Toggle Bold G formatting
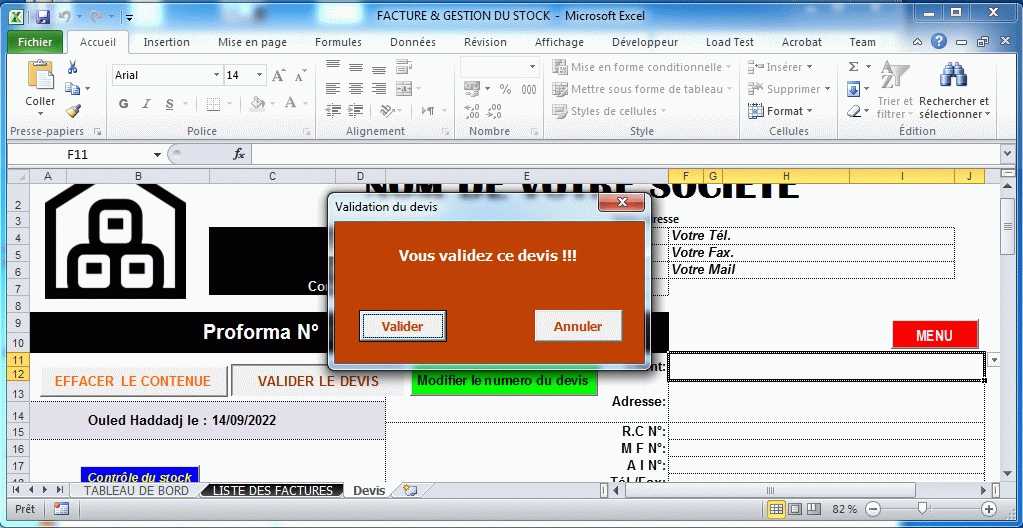The image size is (1023, 528). [123, 104]
